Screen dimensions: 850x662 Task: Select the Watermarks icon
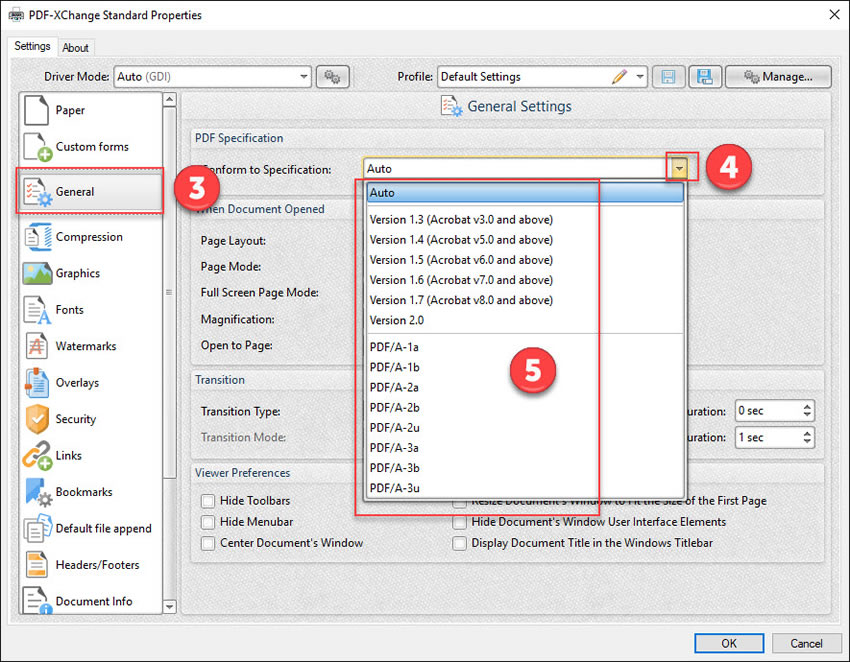(36, 346)
